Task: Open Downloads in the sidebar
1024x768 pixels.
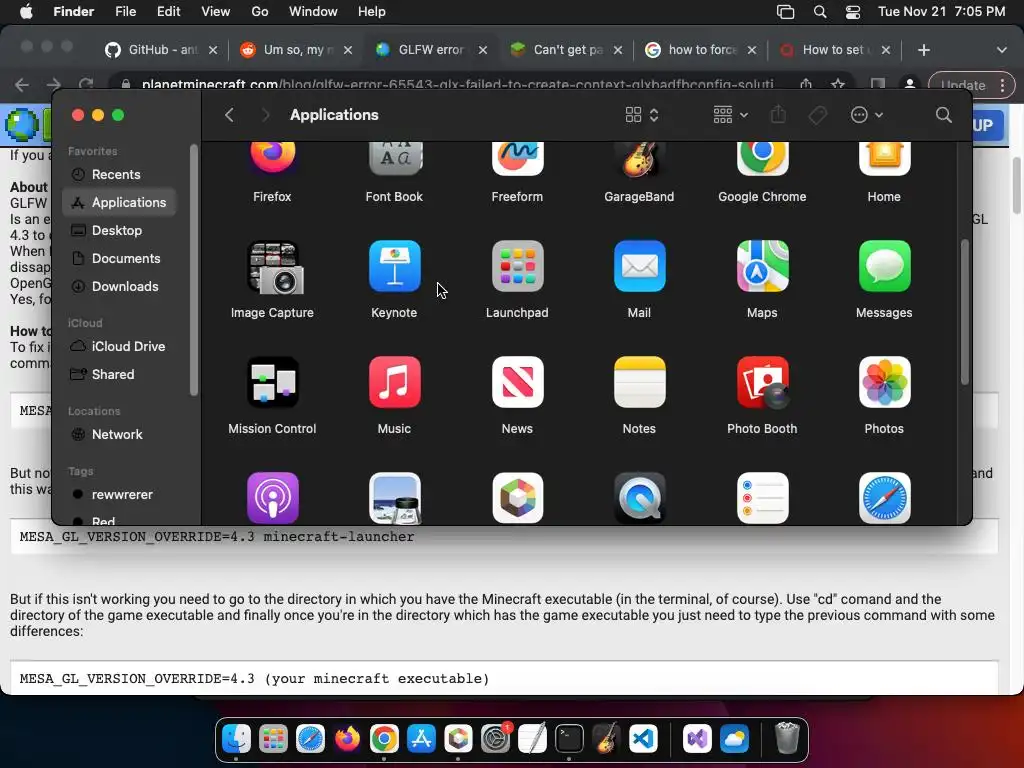Action: (x=119, y=287)
